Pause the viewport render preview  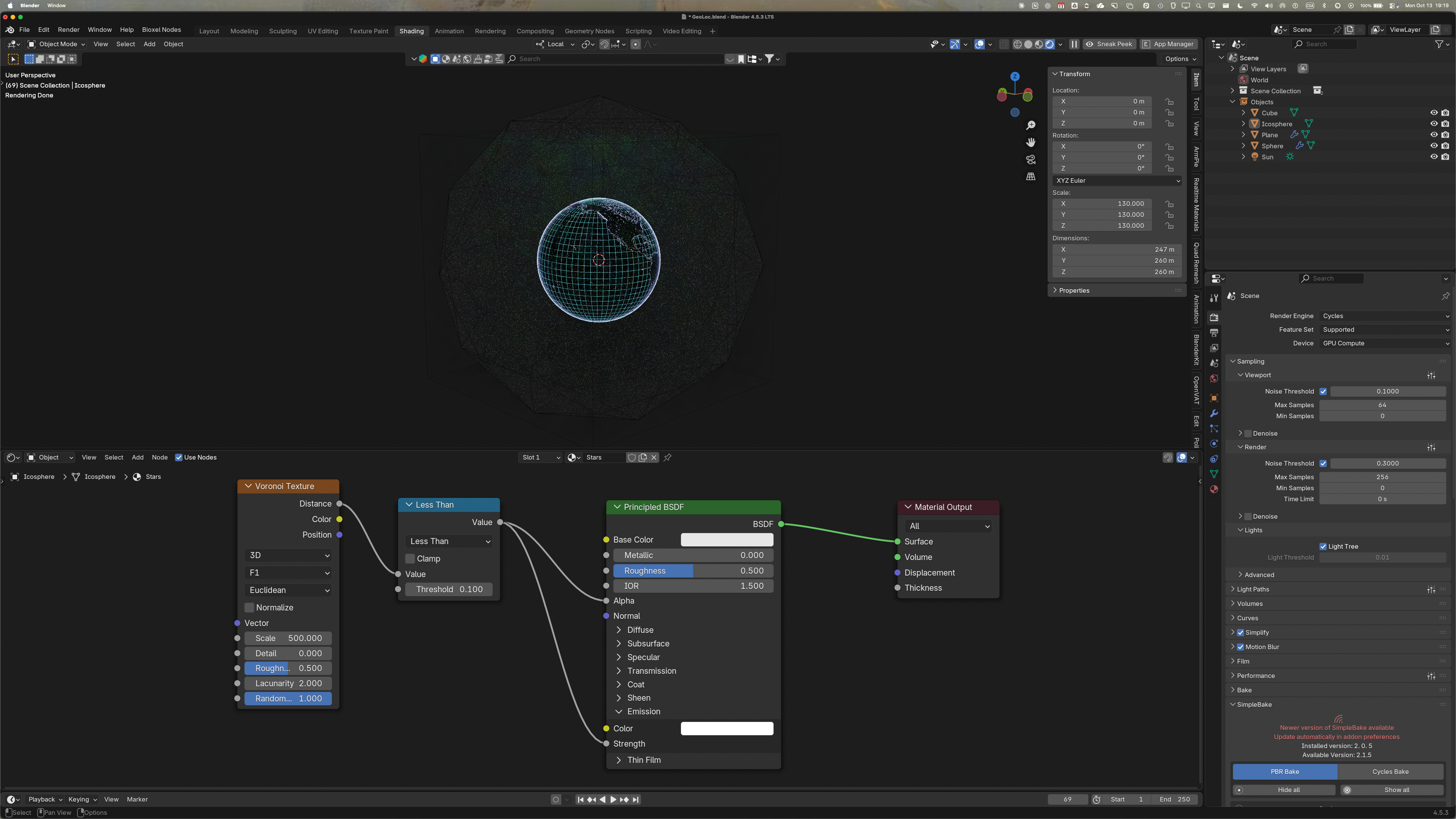tap(1074, 44)
